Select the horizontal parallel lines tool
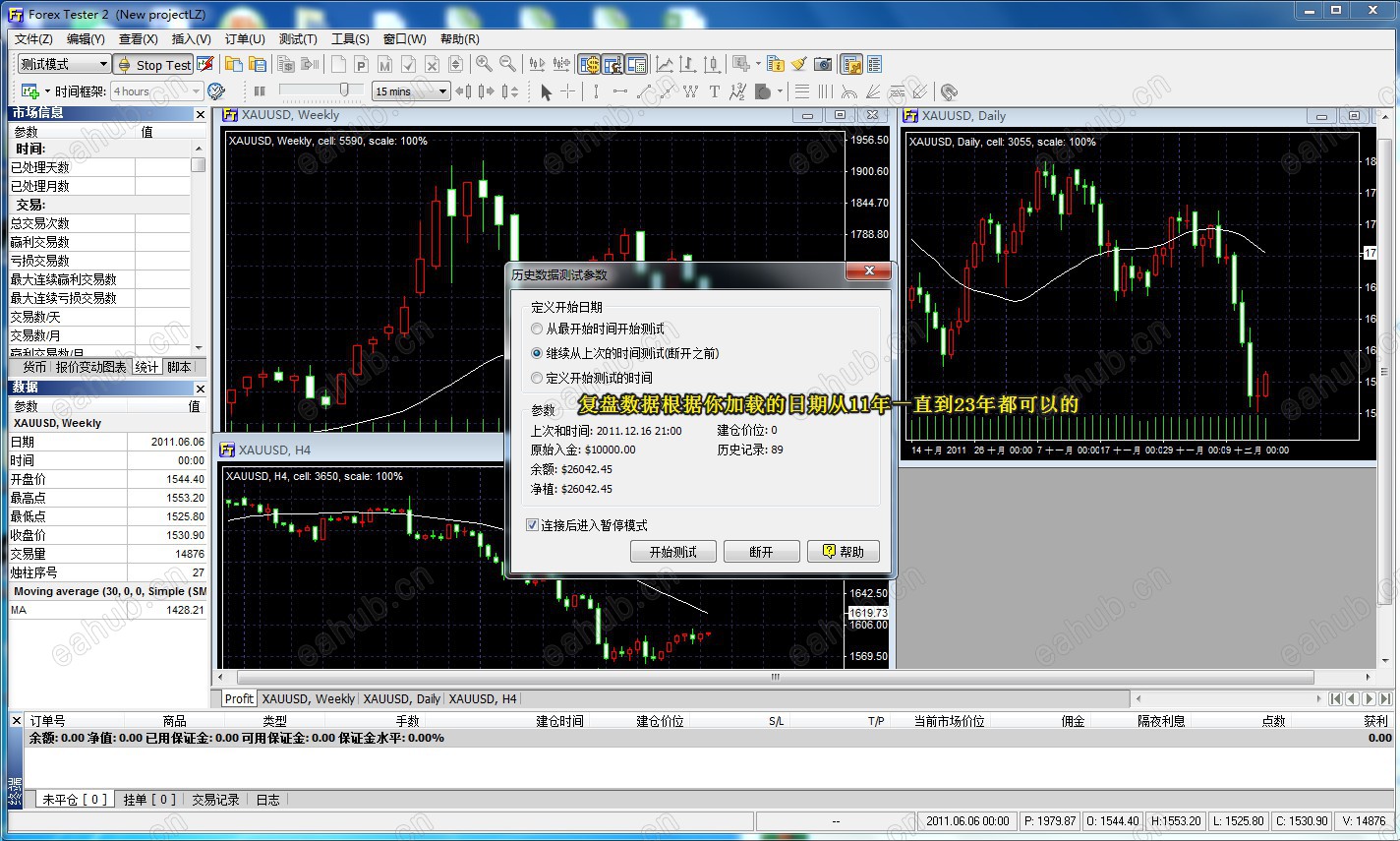Screen dimensions: 1400x841 pyautogui.click(x=802, y=91)
